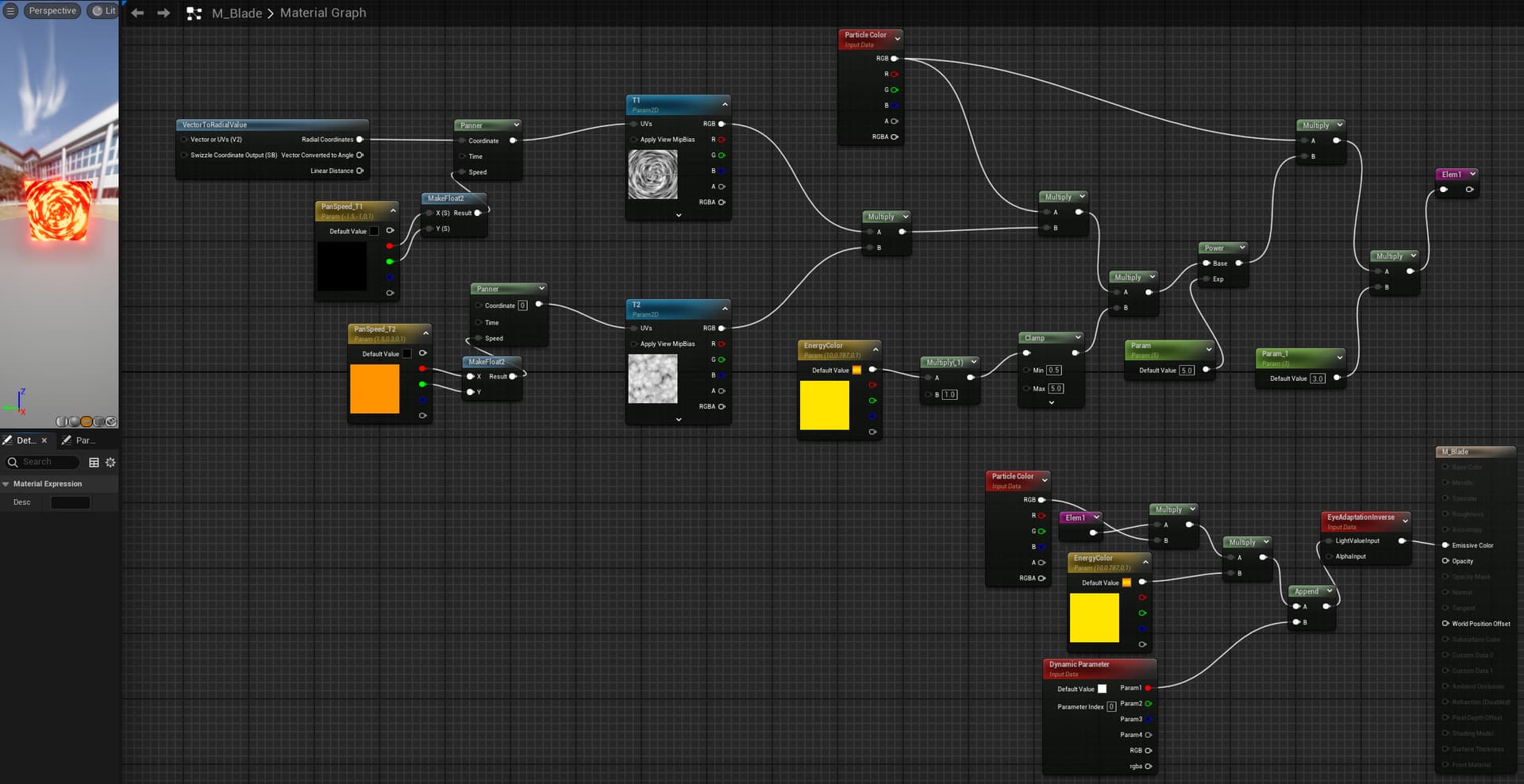Collapse the Material Expression section
The image size is (1524, 784).
click(6, 484)
